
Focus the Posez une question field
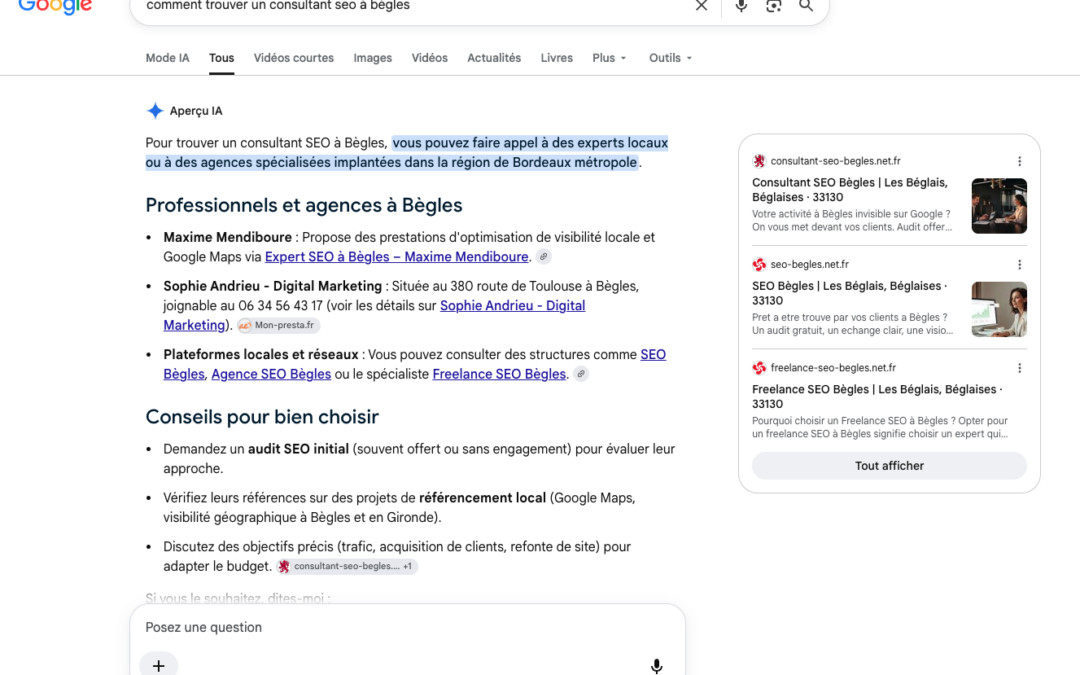pos(406,627)
